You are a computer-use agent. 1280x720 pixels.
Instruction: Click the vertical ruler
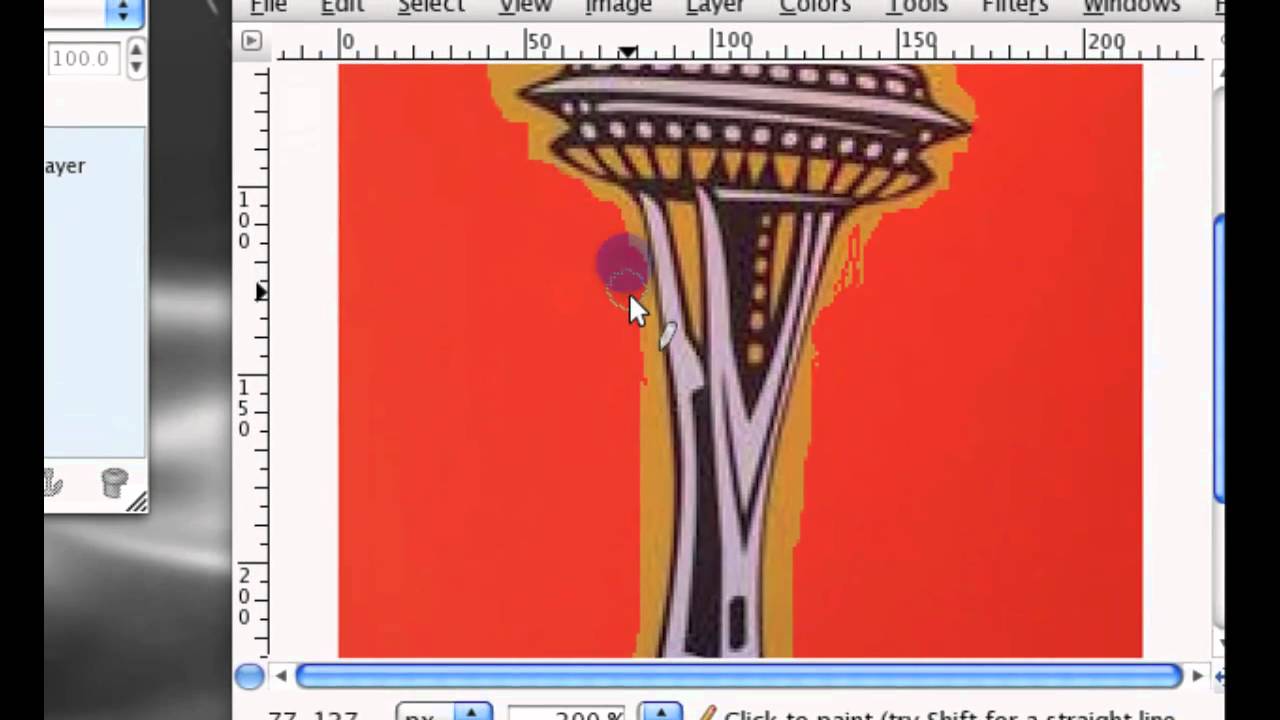[253, 360]
